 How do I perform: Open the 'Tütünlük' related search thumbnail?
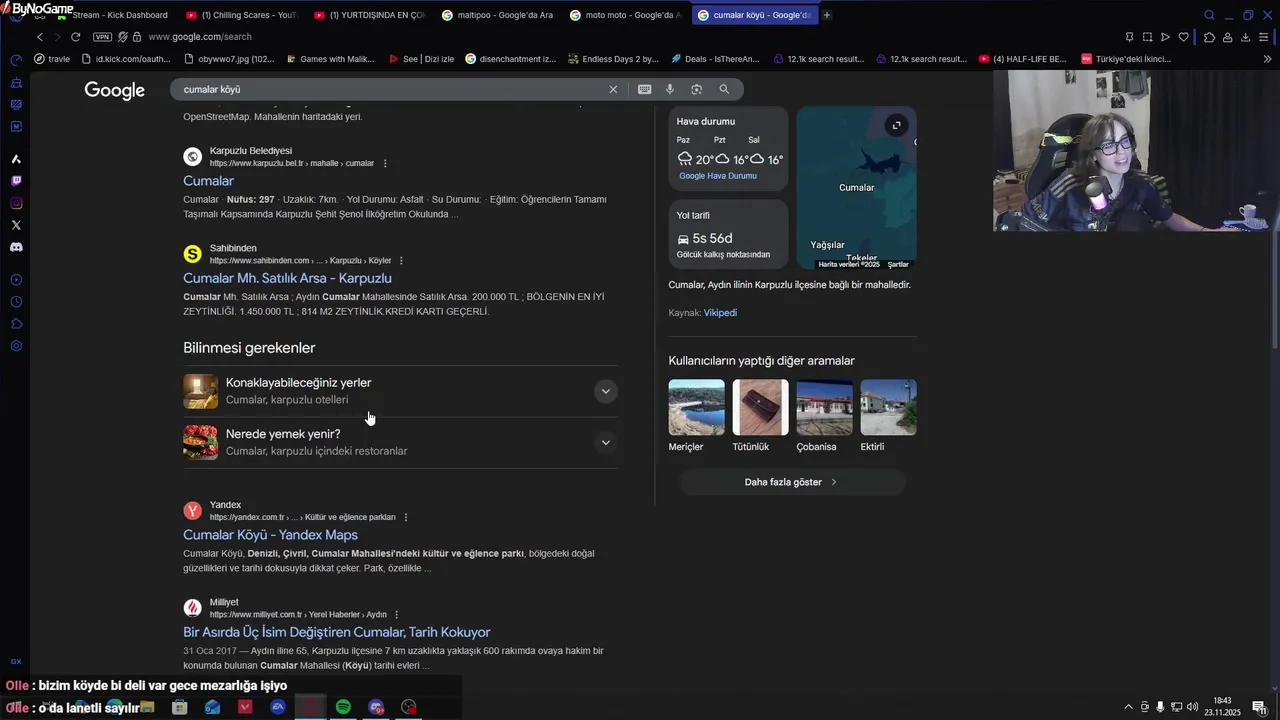tap(760, 407)
